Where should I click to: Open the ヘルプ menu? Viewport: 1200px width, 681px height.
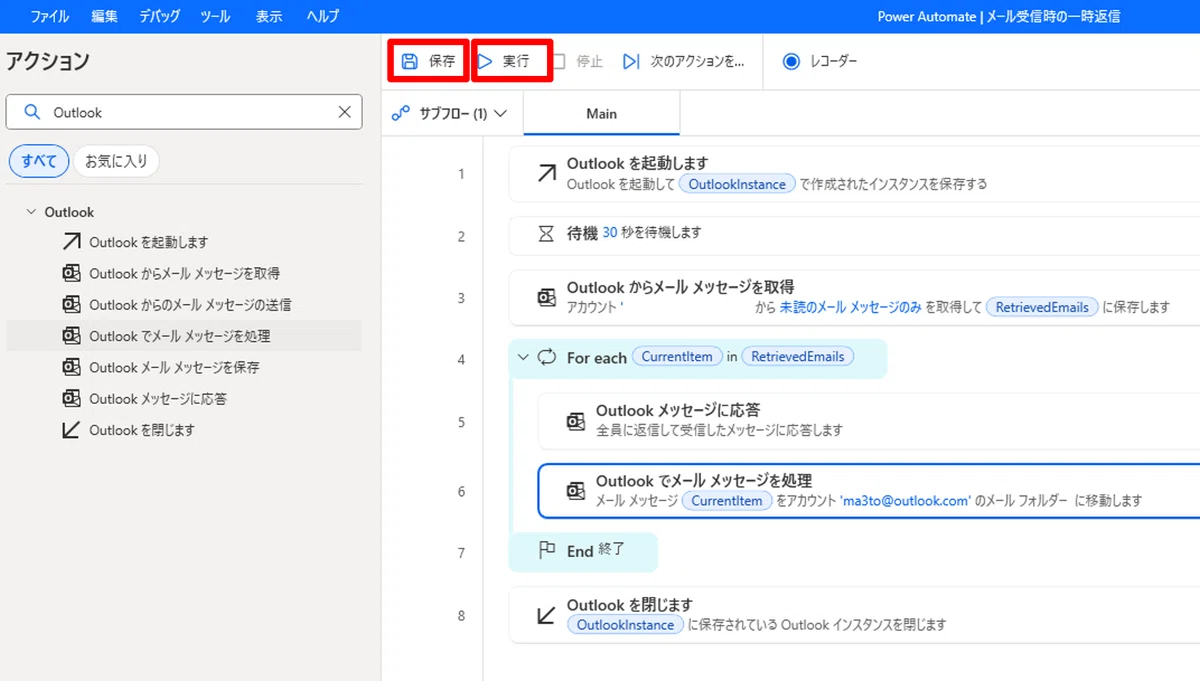point(323,16)
